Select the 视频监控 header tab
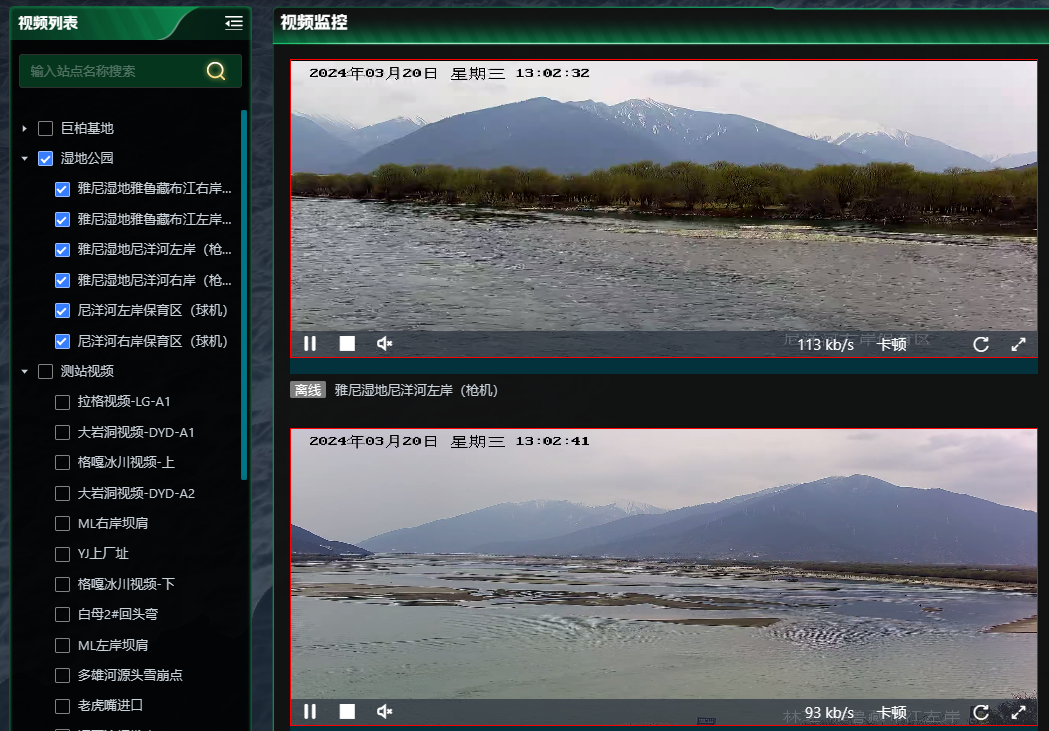The height and width of the screenshot is (731, 1049). pos(311,22)
